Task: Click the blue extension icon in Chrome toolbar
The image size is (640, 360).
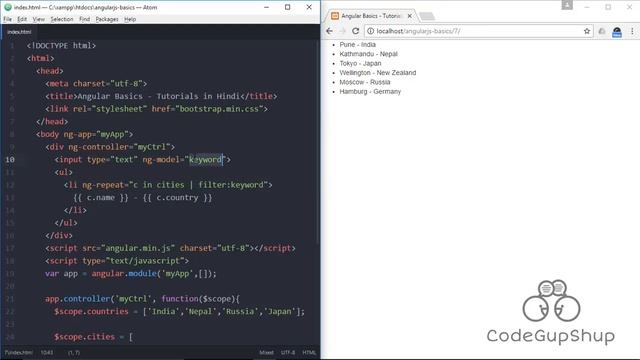Action: (617, 31)
